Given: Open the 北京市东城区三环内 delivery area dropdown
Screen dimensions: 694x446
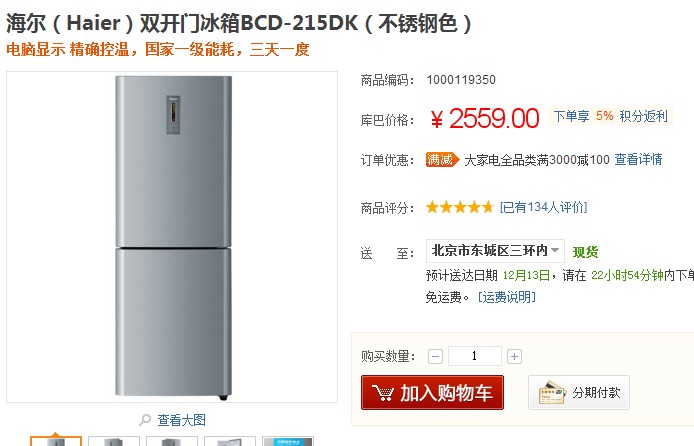Looking at the screenshot, I should [496, 251].
